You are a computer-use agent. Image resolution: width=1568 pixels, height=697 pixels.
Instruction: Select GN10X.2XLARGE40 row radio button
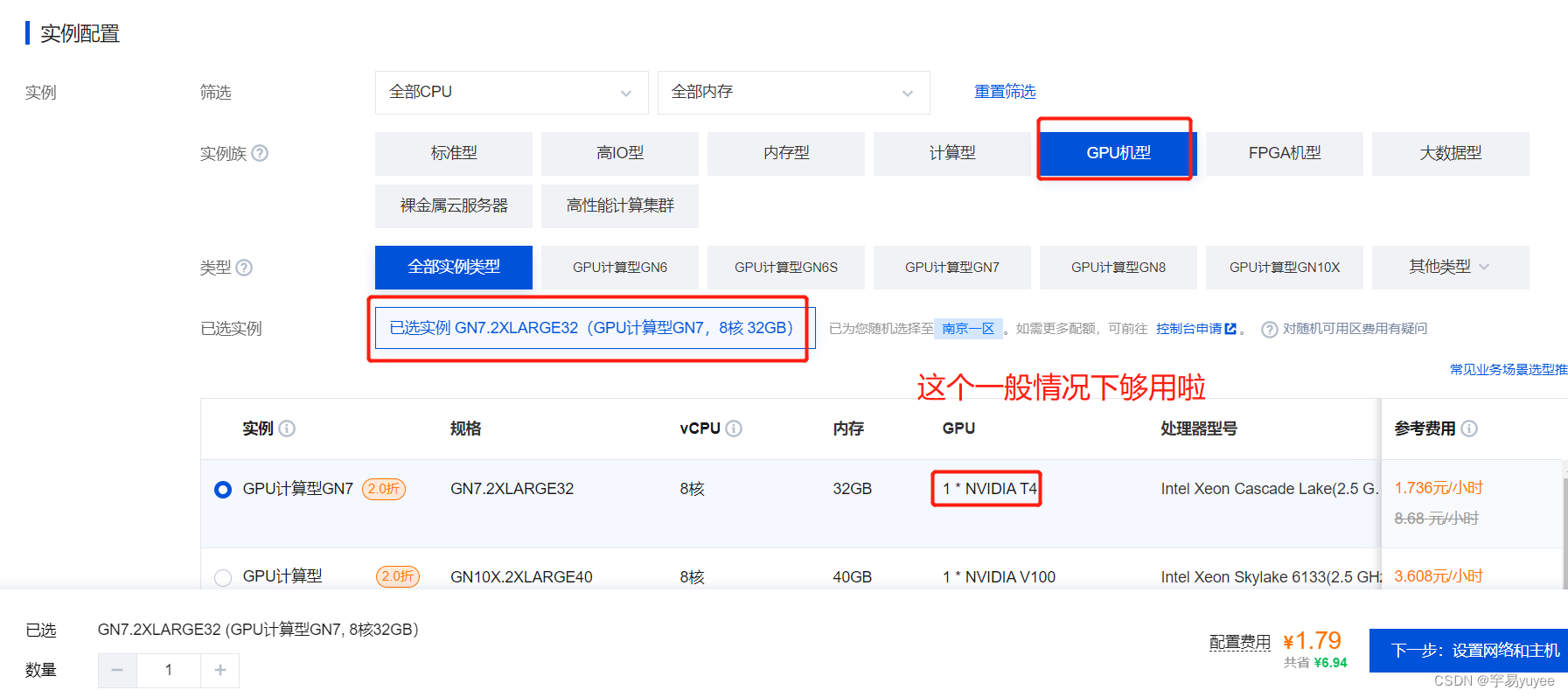[x=223, y=577]
